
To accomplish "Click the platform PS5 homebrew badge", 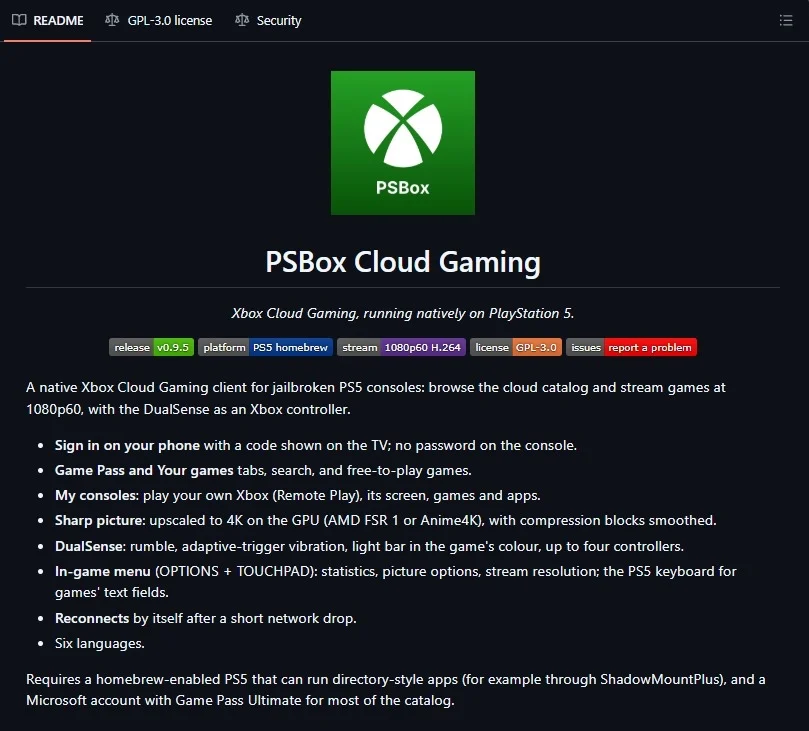I will (x=265, y=347).
